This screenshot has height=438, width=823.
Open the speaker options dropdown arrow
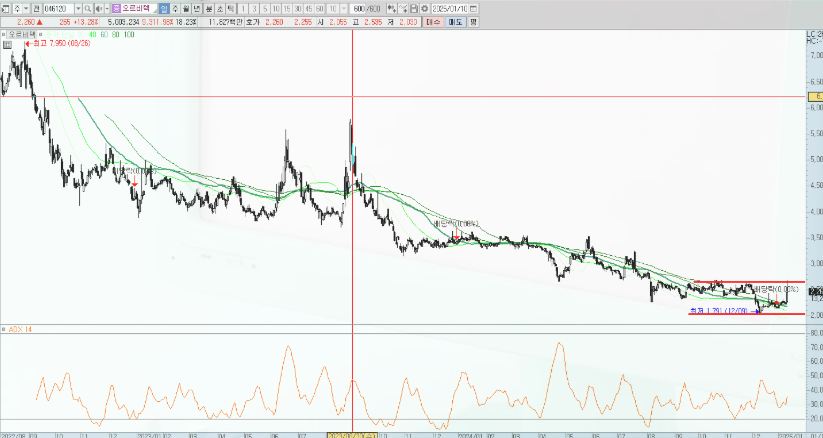point(107,9)
